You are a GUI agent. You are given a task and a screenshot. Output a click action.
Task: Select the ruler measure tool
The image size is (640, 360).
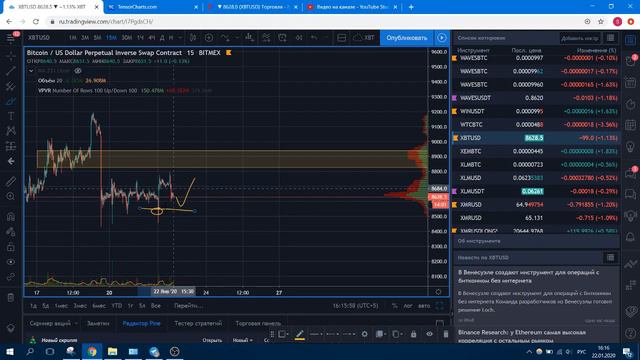click(11, 181)
